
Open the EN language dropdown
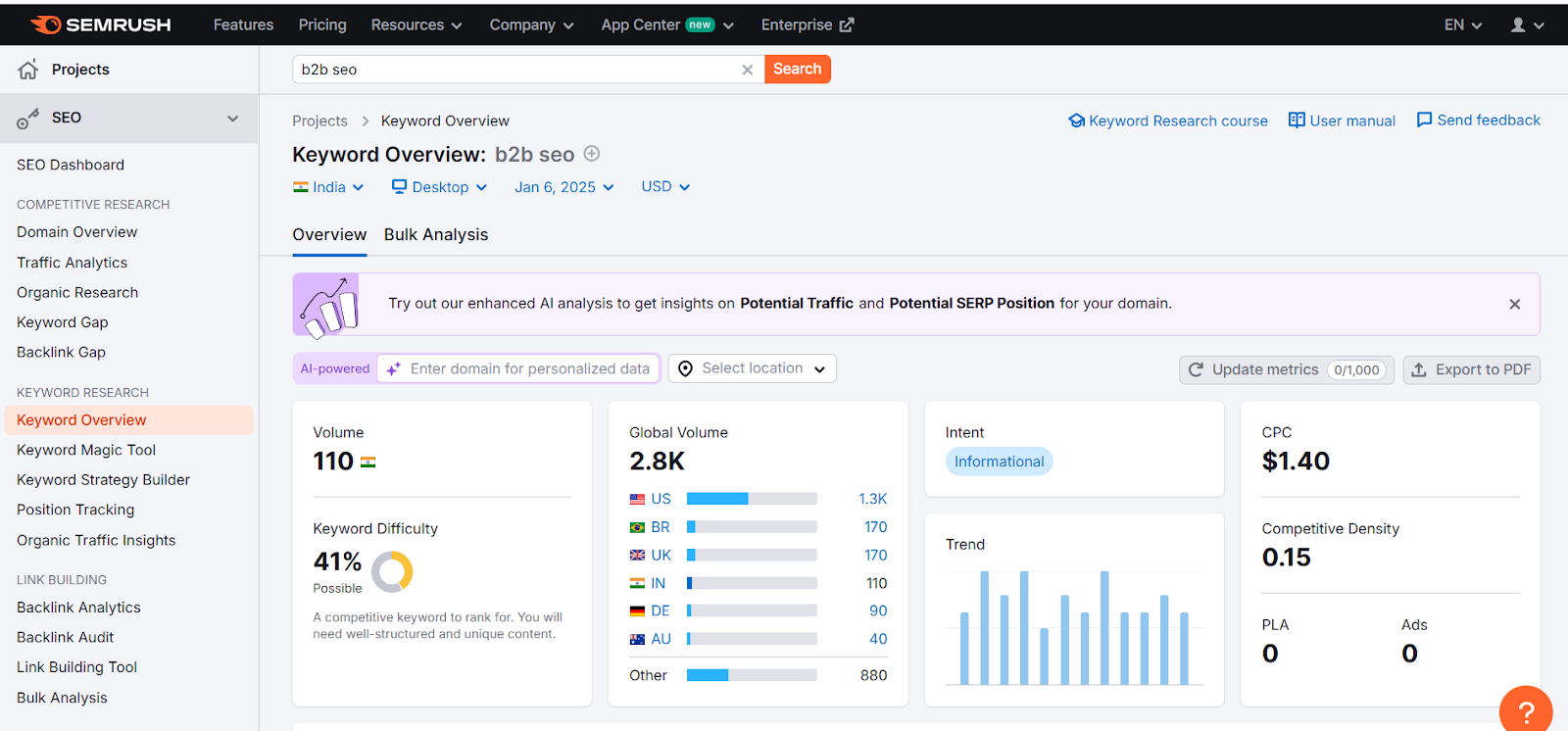click(x=1463, y=25)
